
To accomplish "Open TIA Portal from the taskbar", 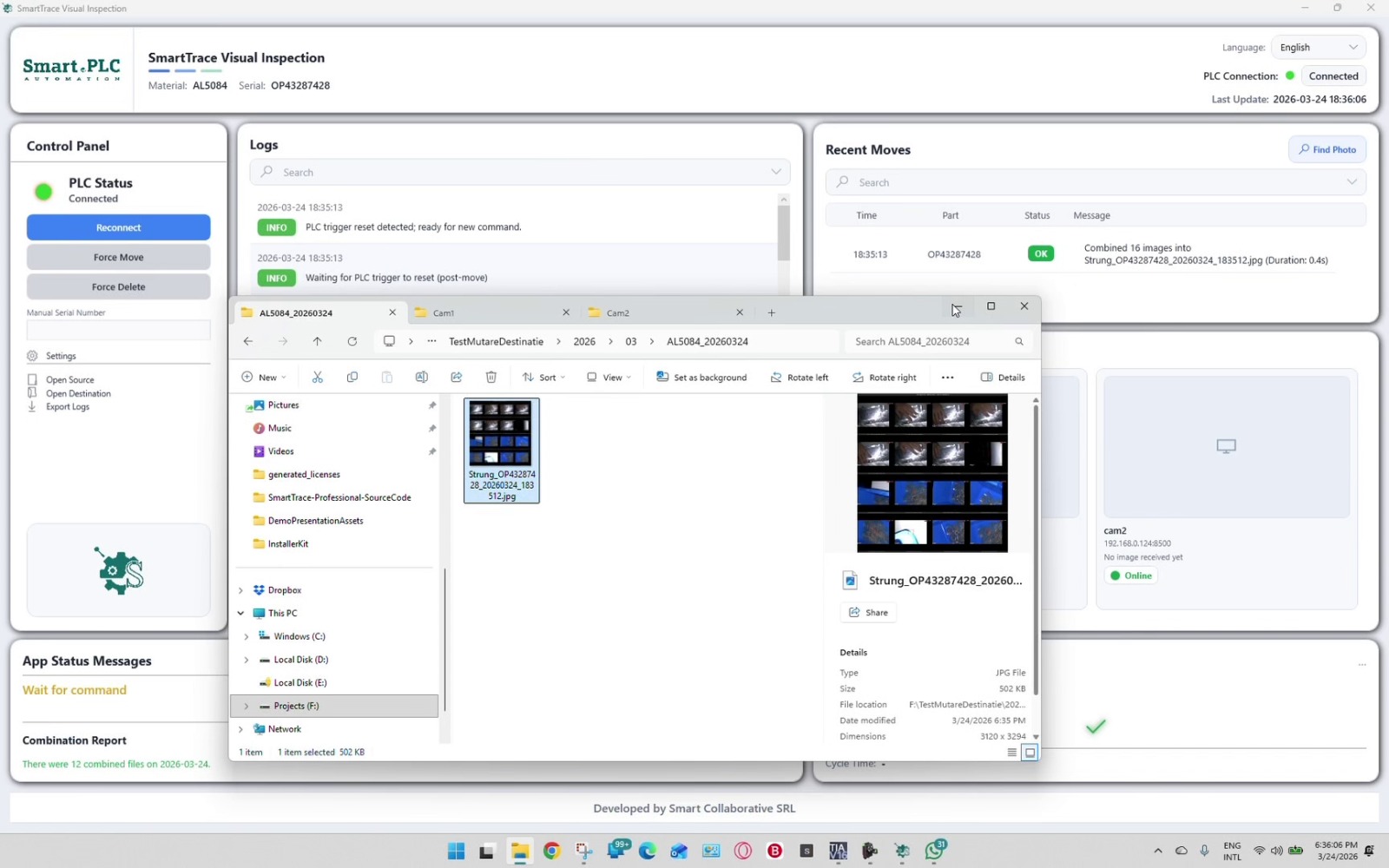I will point(838,851).
